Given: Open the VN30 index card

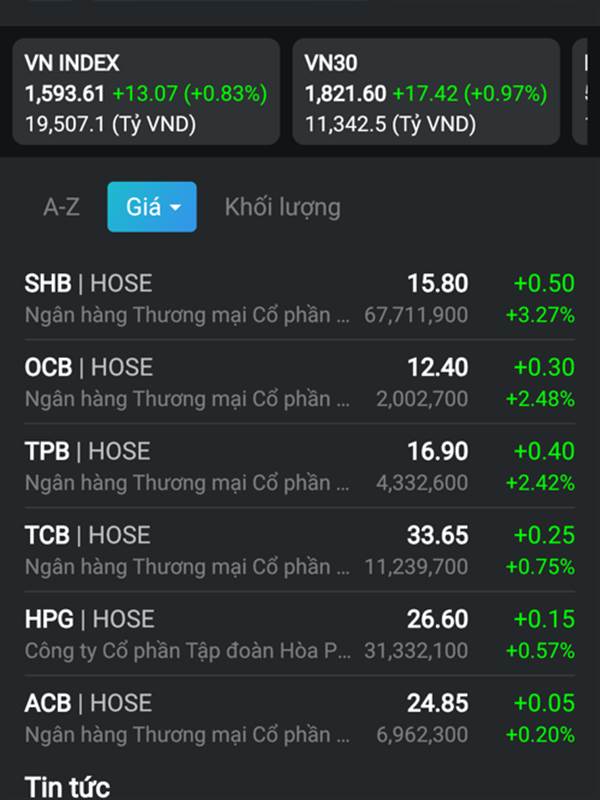Looking at the screenshot, I should coord(426,93).
